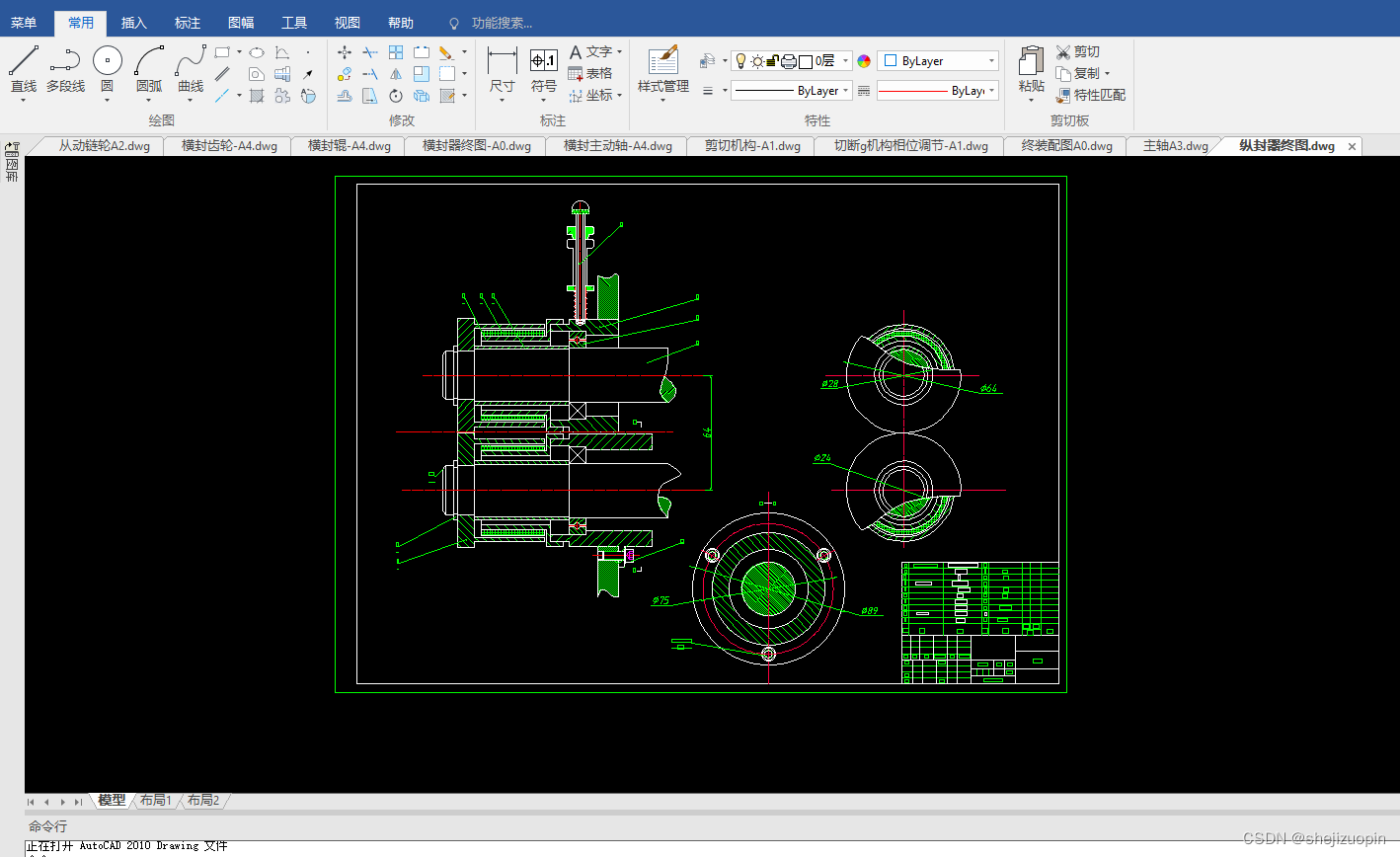The width and height of the screenshot is (1400, 857).
Task: Expand the layer properties icon dropdown
Action: pyautogui.click(x=725, y=61)
